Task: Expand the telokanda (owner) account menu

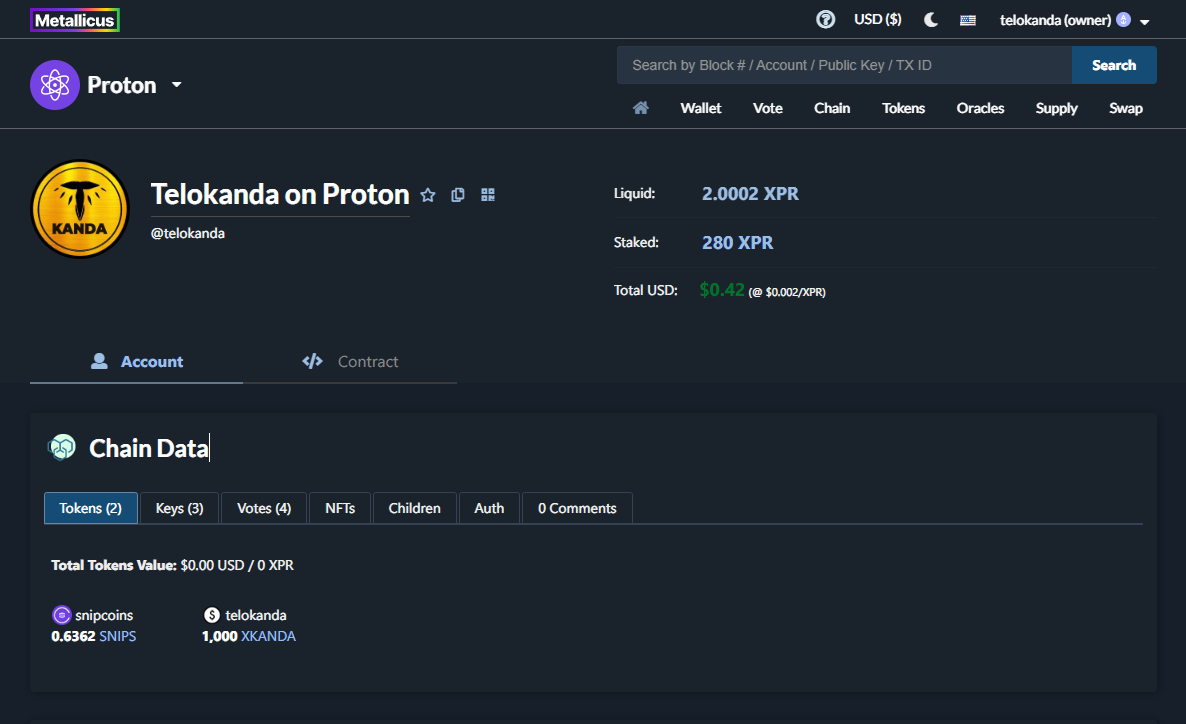Action: click(1074, 20)
